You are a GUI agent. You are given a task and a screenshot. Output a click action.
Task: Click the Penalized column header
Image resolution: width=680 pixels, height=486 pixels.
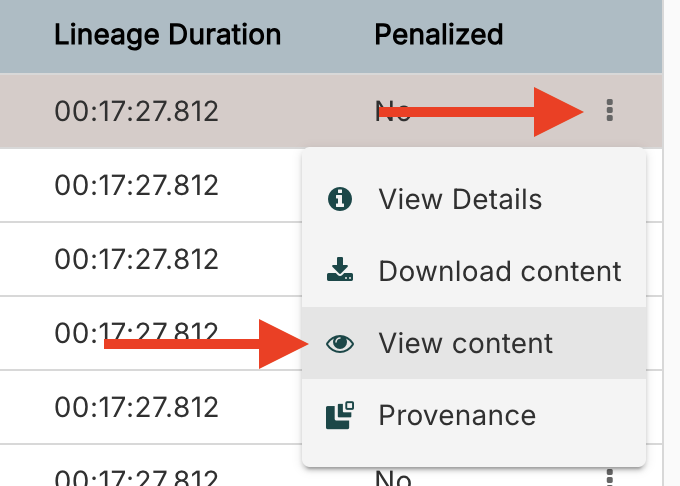pos(438,35)
